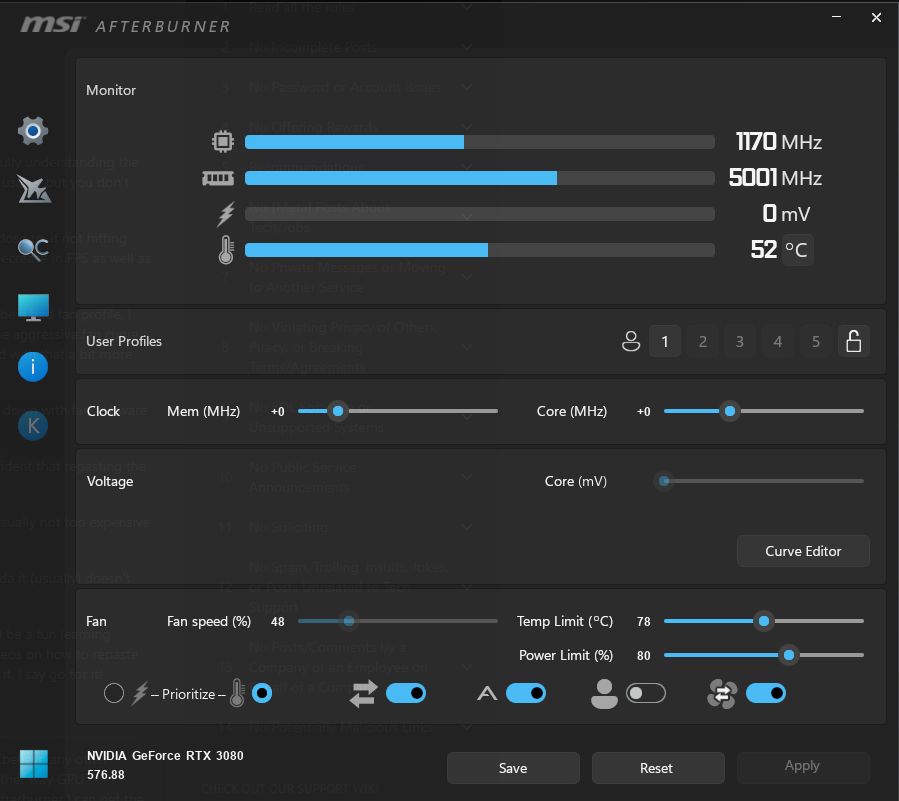The image size is (899, 801).
Task: Select user profile 5
Action: pyautogui.click(x=816, y=341)
